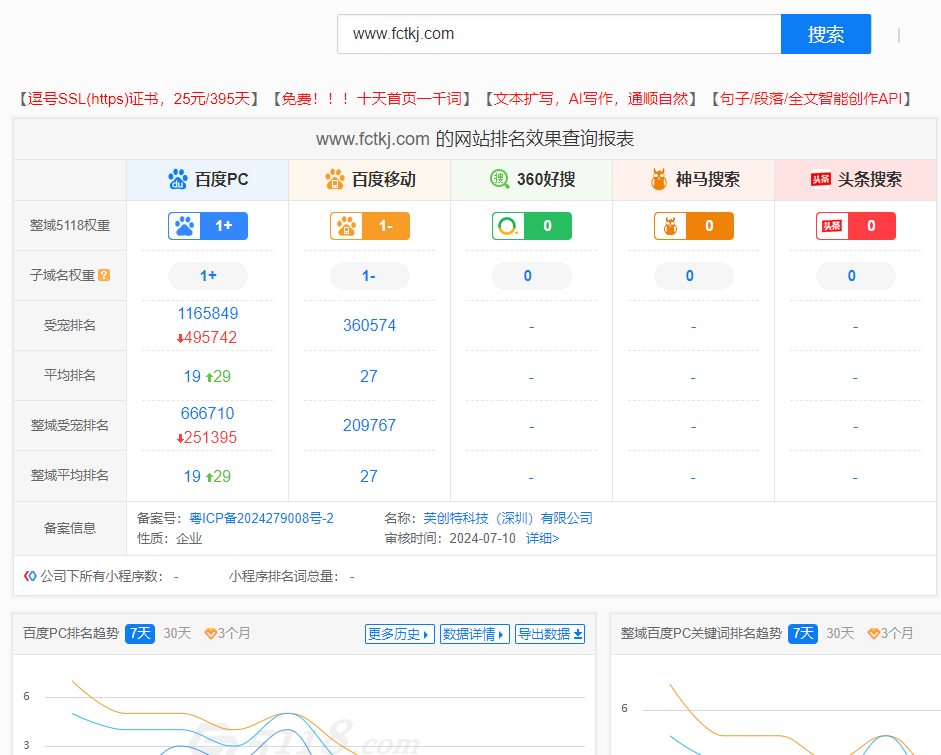
Task: Open the 子域名权重 question mark help icon
Action: pos(104,275)
